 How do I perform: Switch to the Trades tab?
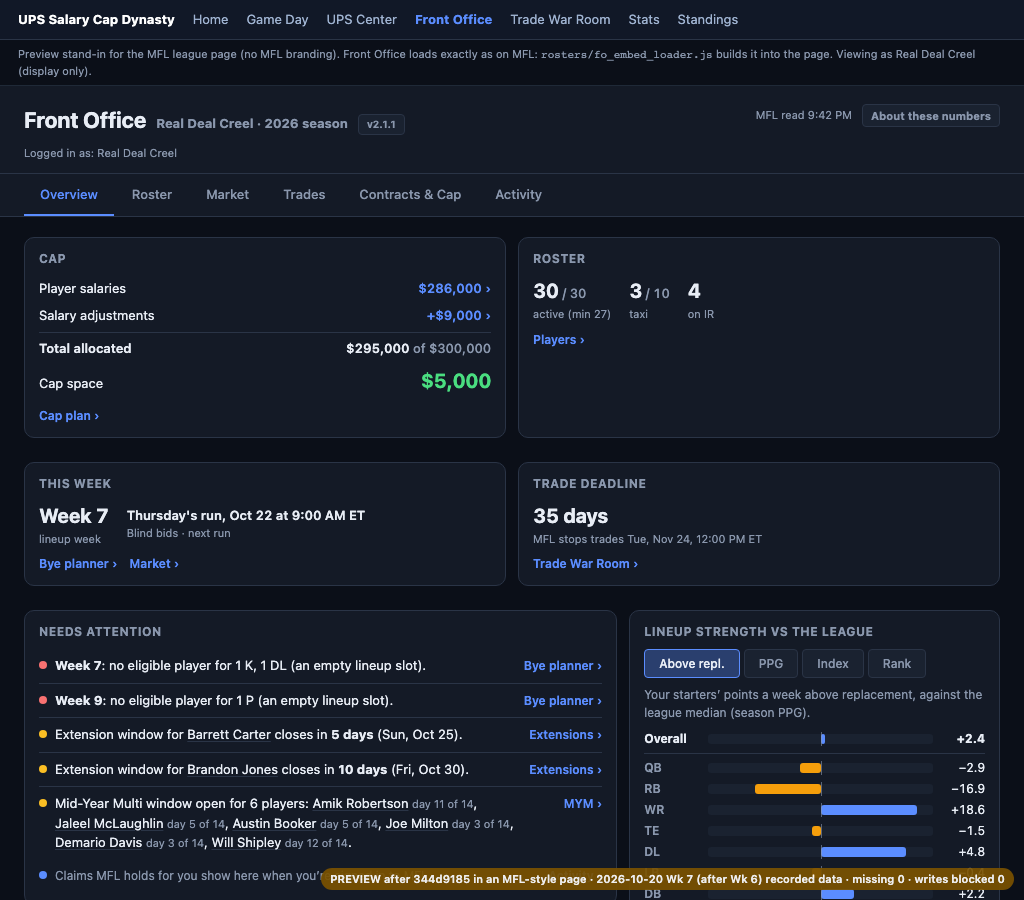coord(304,195)
